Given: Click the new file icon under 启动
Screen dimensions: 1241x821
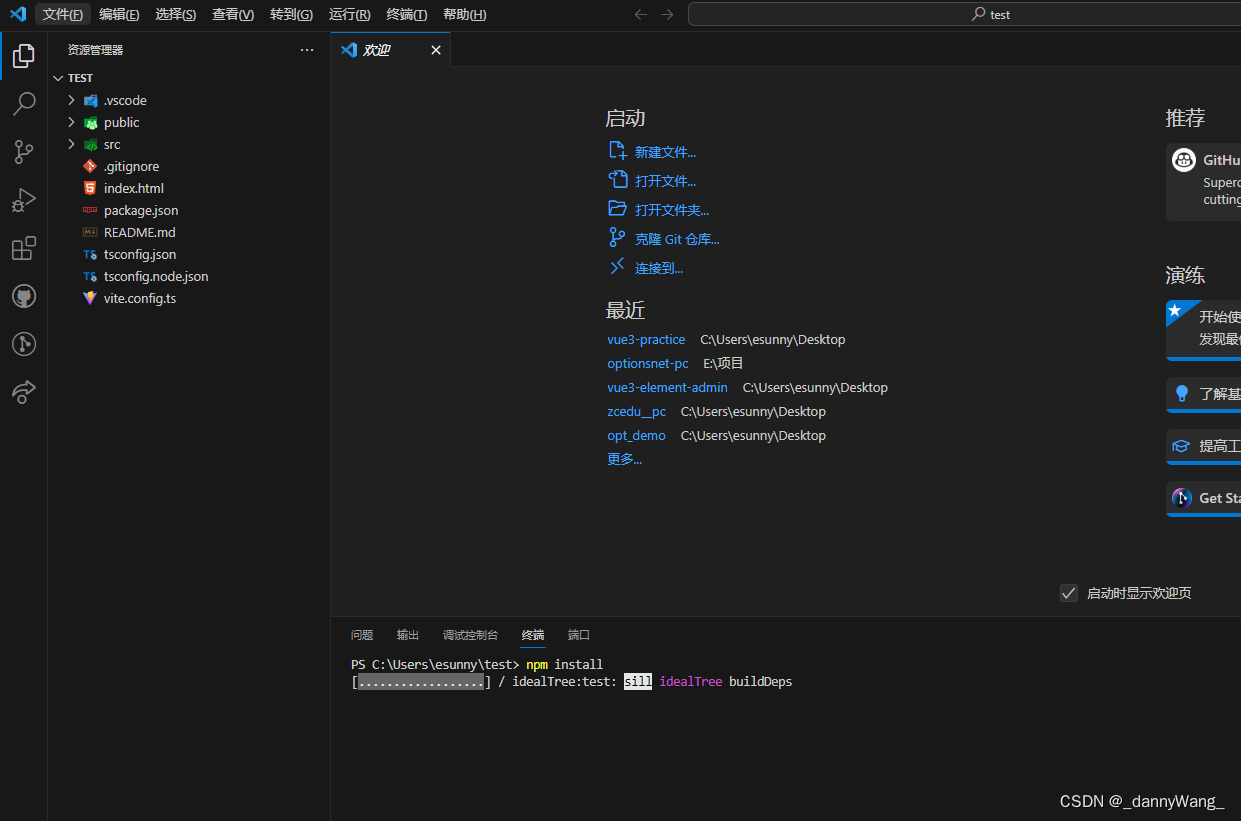Looking at the screenshot, I should pyautogui.click(x=617, y=151).
